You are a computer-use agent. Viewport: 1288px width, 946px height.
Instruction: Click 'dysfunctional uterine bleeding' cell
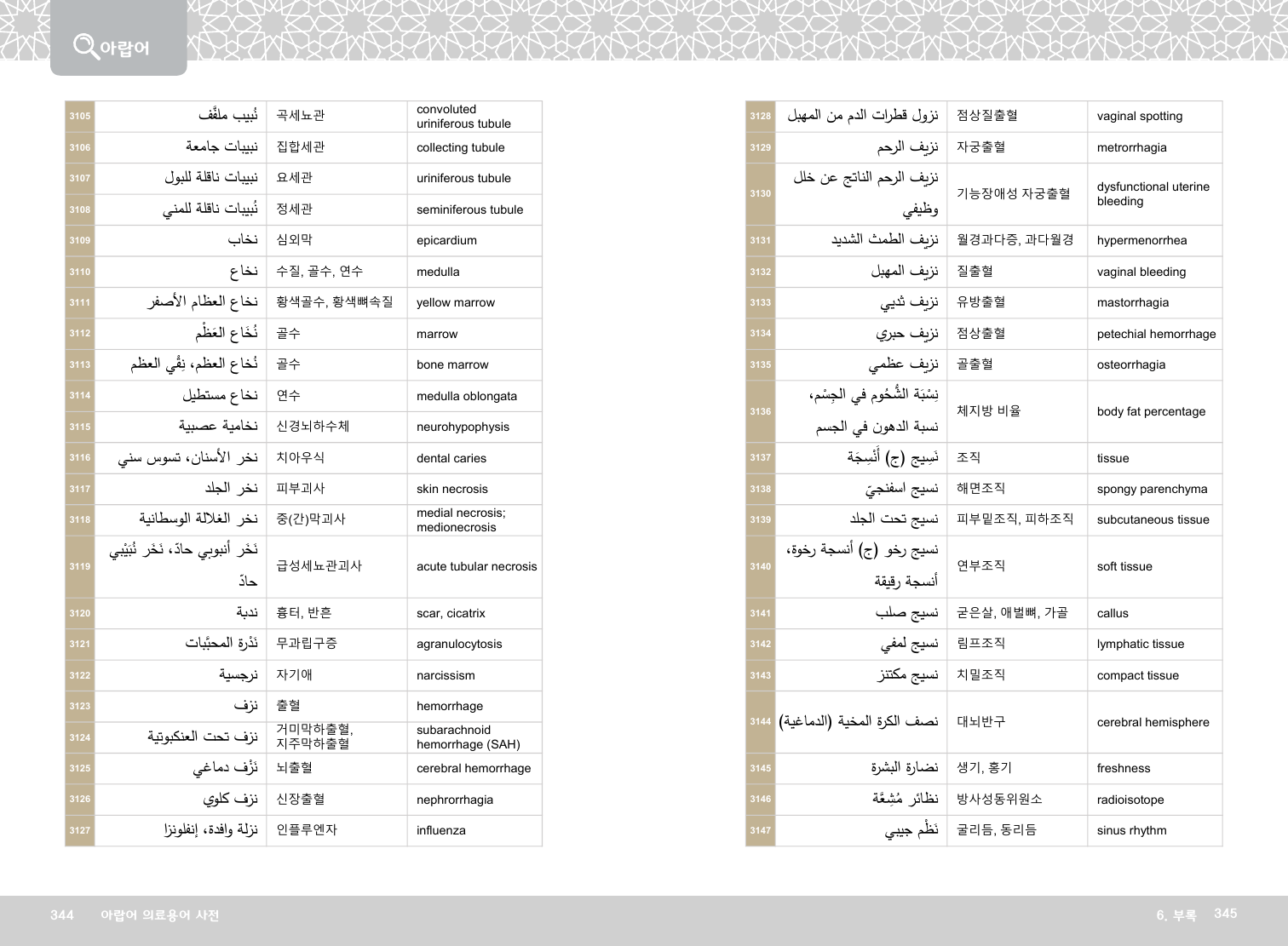pos(1153,194)
